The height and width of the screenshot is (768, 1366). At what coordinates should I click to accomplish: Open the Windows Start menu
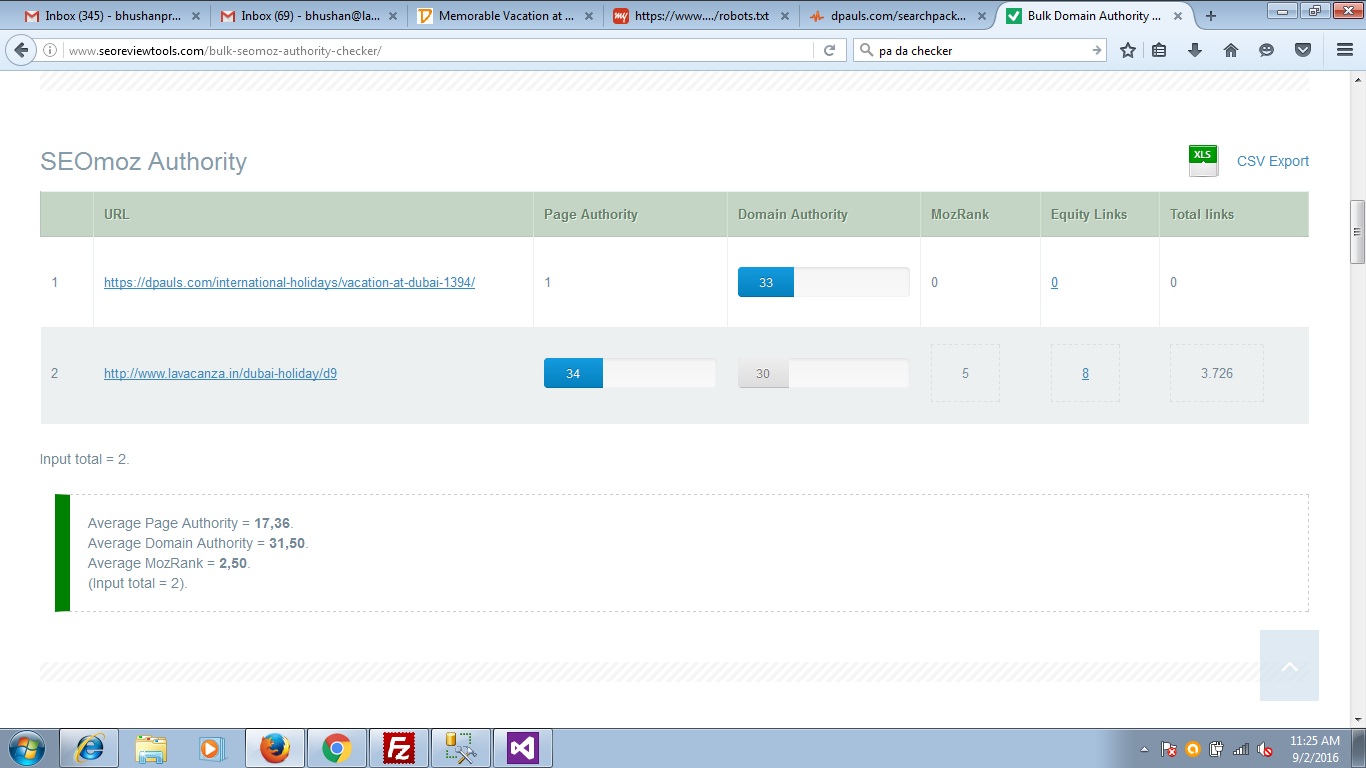pyautogui.click(x=26, y=748)
